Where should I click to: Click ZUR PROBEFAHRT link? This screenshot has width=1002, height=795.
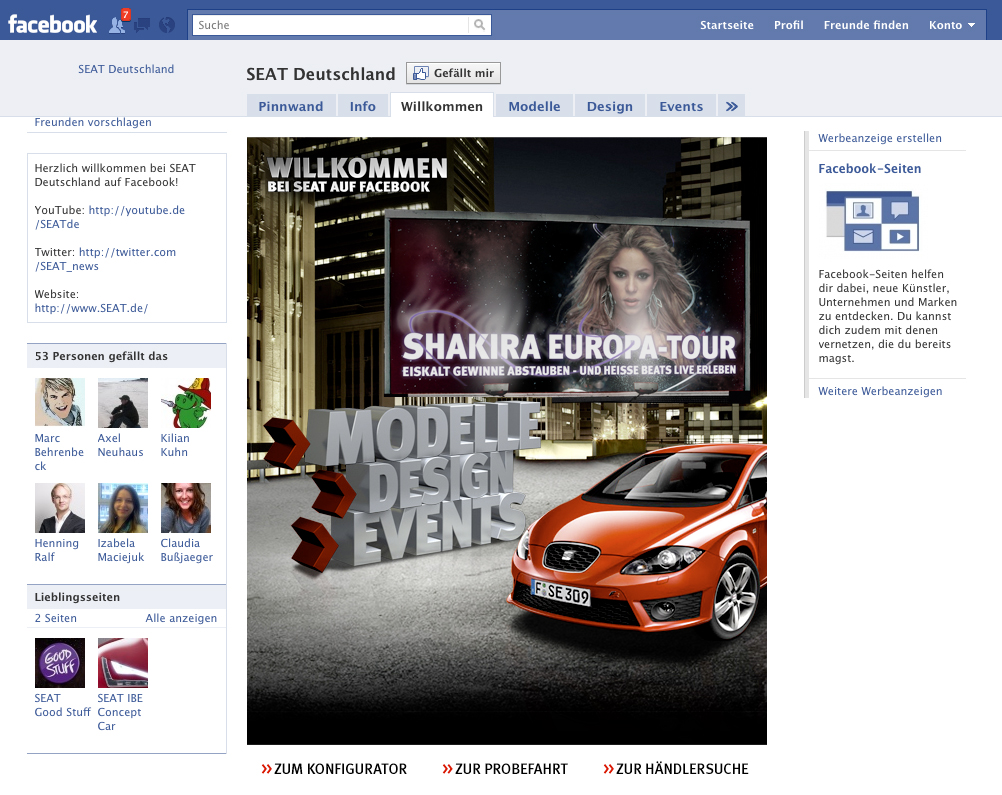[505, 769]
